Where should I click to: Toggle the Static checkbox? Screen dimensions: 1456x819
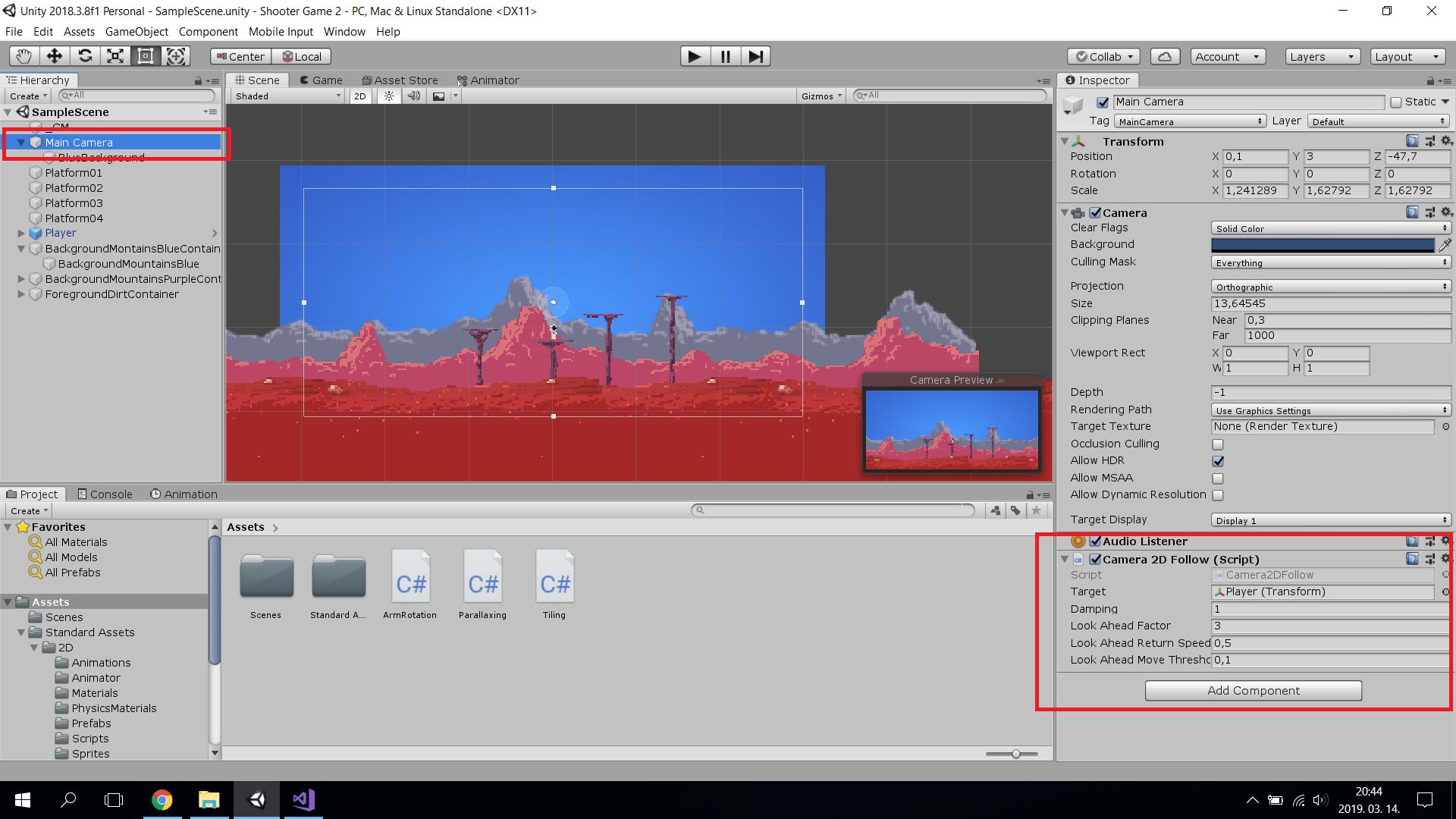pyautogui.click(x=1396, y=102)
